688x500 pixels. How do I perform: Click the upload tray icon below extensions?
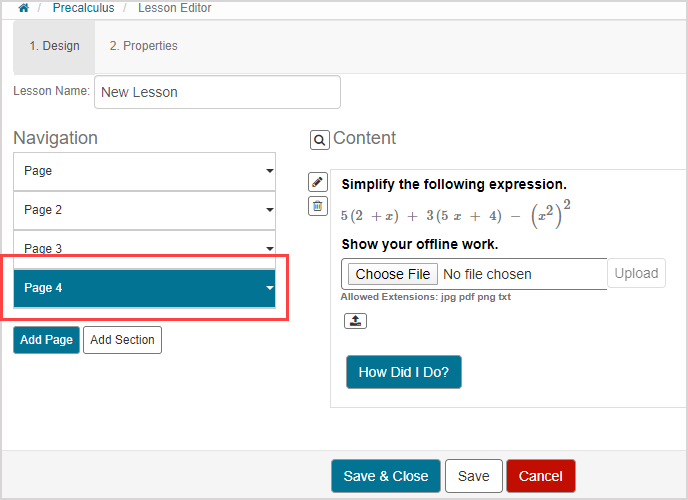point(355,321)
